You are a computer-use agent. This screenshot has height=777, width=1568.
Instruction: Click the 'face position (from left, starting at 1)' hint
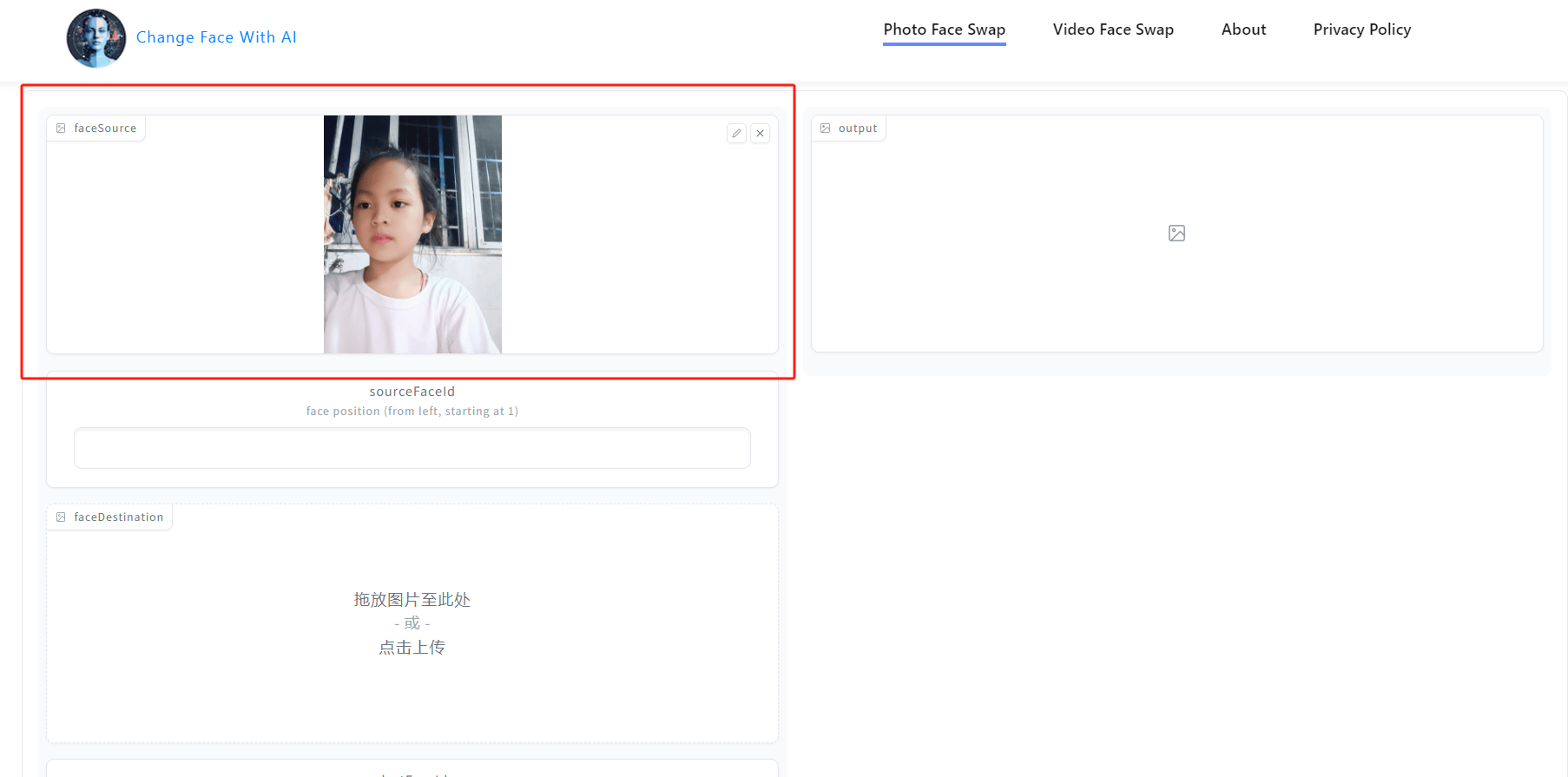pos(412,412)
